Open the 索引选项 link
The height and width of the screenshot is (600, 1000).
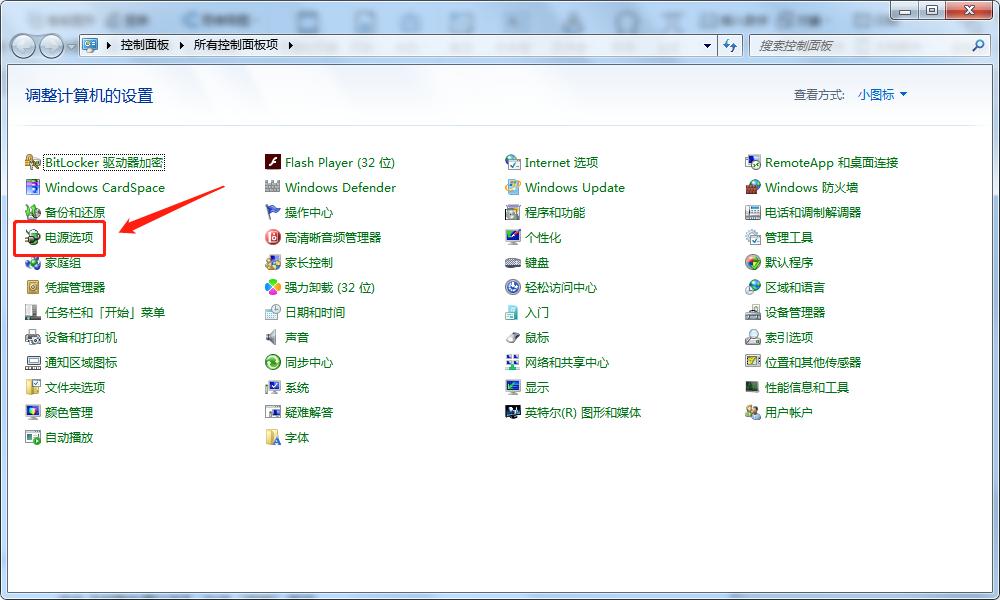(789, 337)
